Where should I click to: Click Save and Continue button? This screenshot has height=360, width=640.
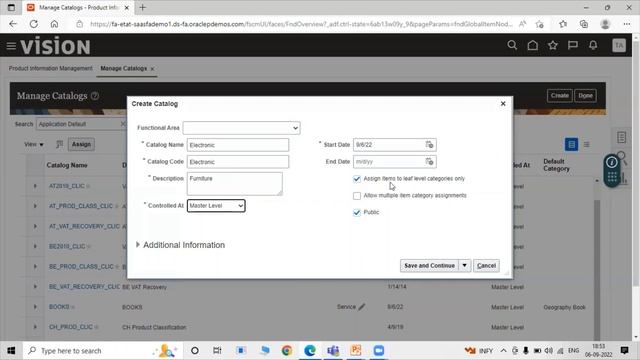(429, 265)
